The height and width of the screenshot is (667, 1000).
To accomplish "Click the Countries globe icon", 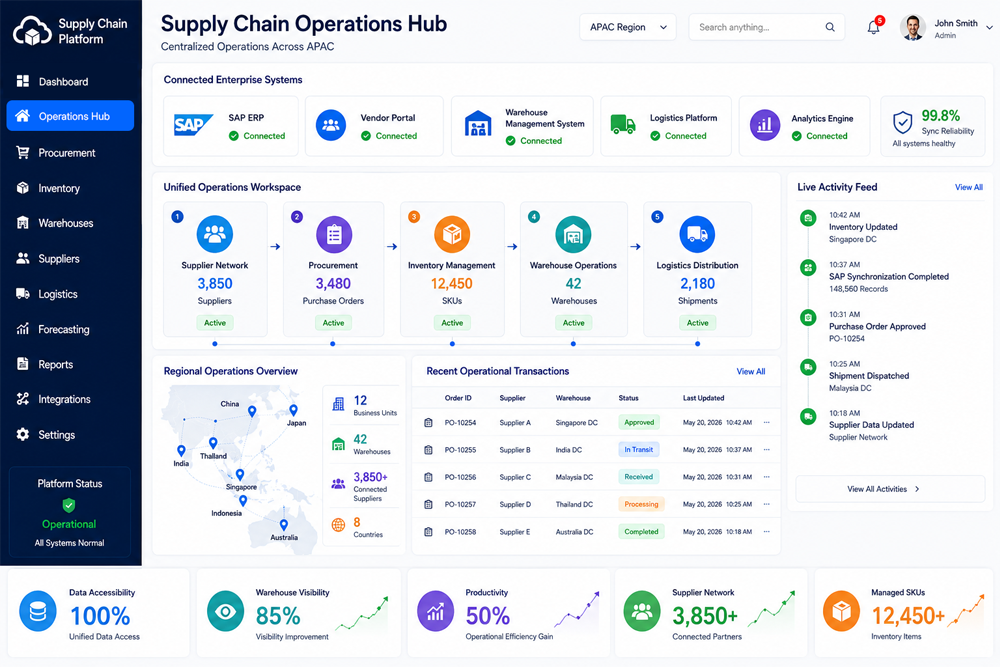I will click(x=339, y=525).
